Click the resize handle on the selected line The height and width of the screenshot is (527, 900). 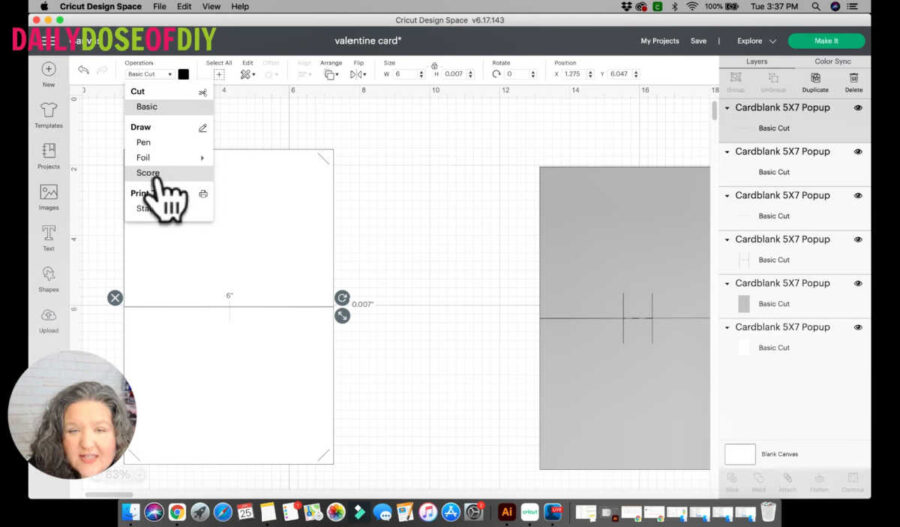tap(342, 316)
